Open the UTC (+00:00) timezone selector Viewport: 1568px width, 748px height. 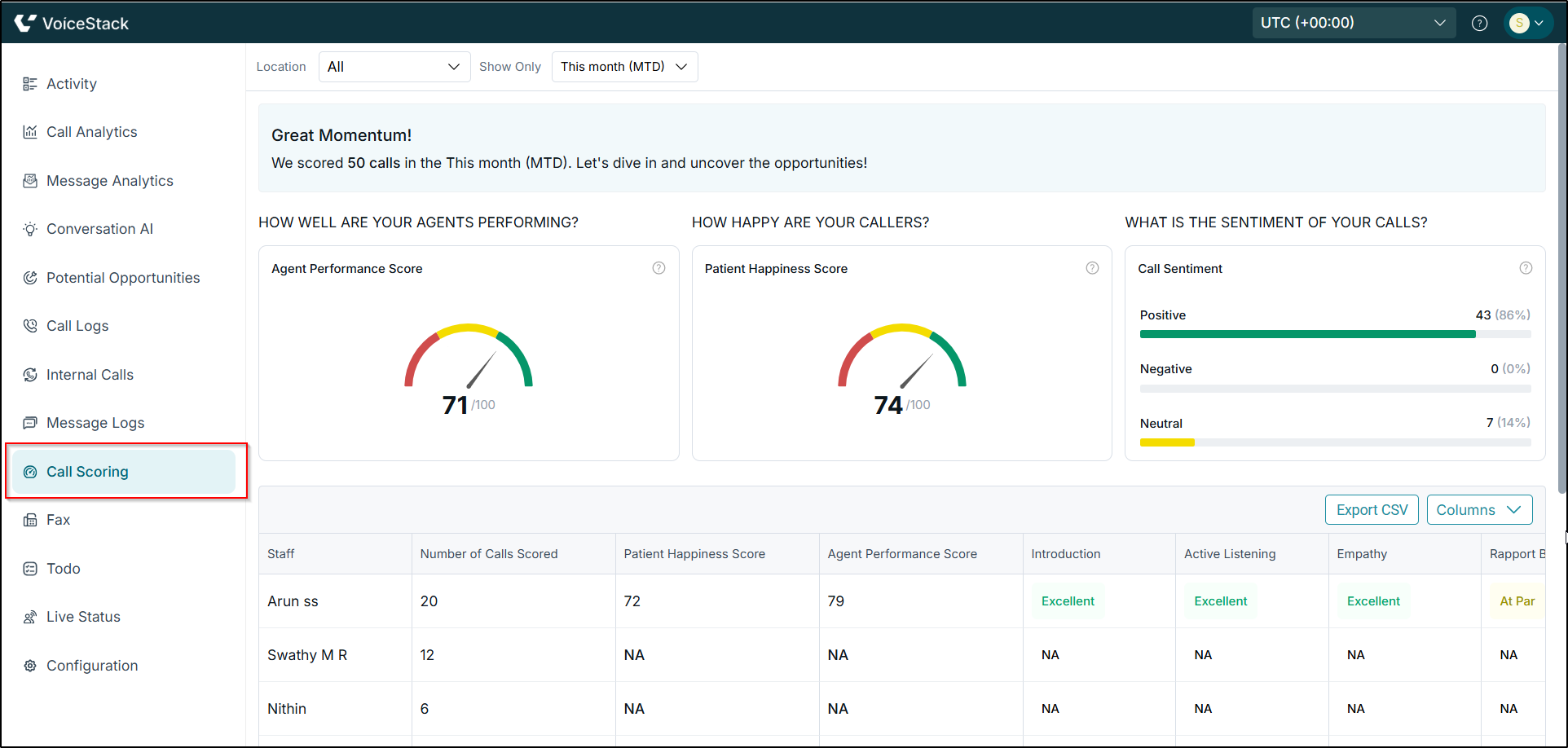(1352, 22)
